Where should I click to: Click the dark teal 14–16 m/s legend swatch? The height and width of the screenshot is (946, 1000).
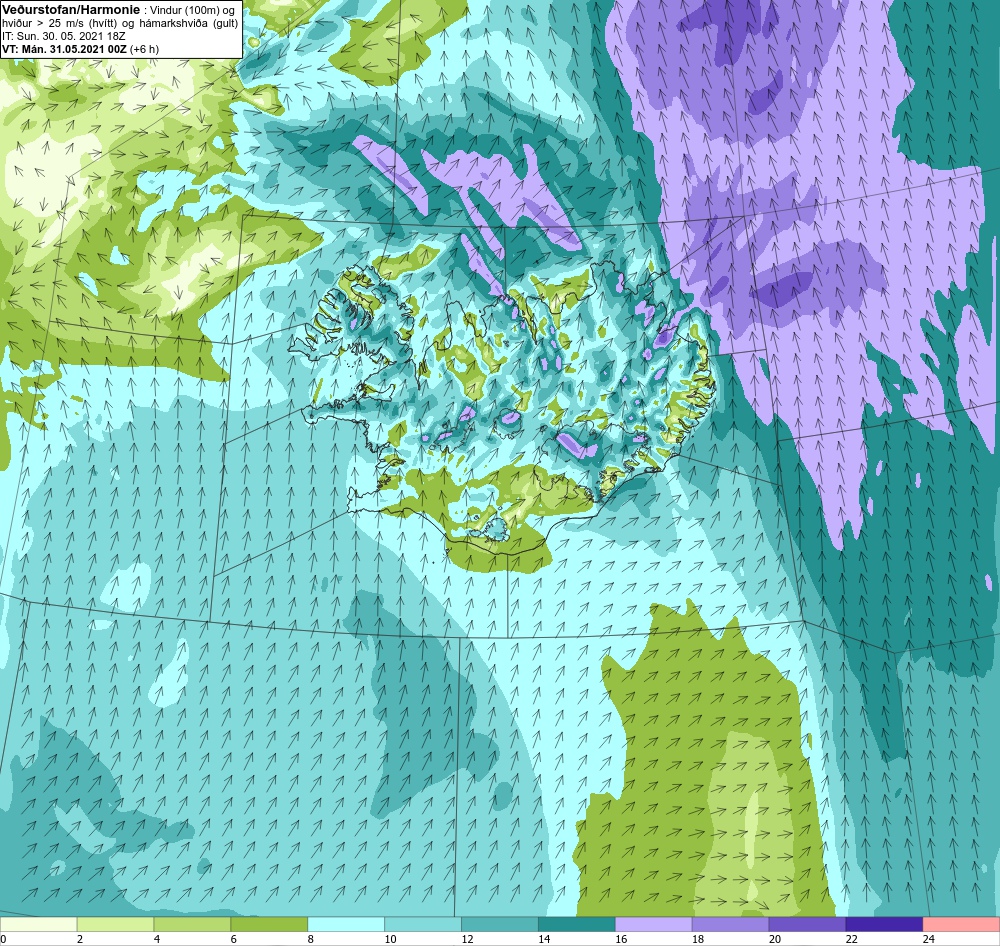577,924
